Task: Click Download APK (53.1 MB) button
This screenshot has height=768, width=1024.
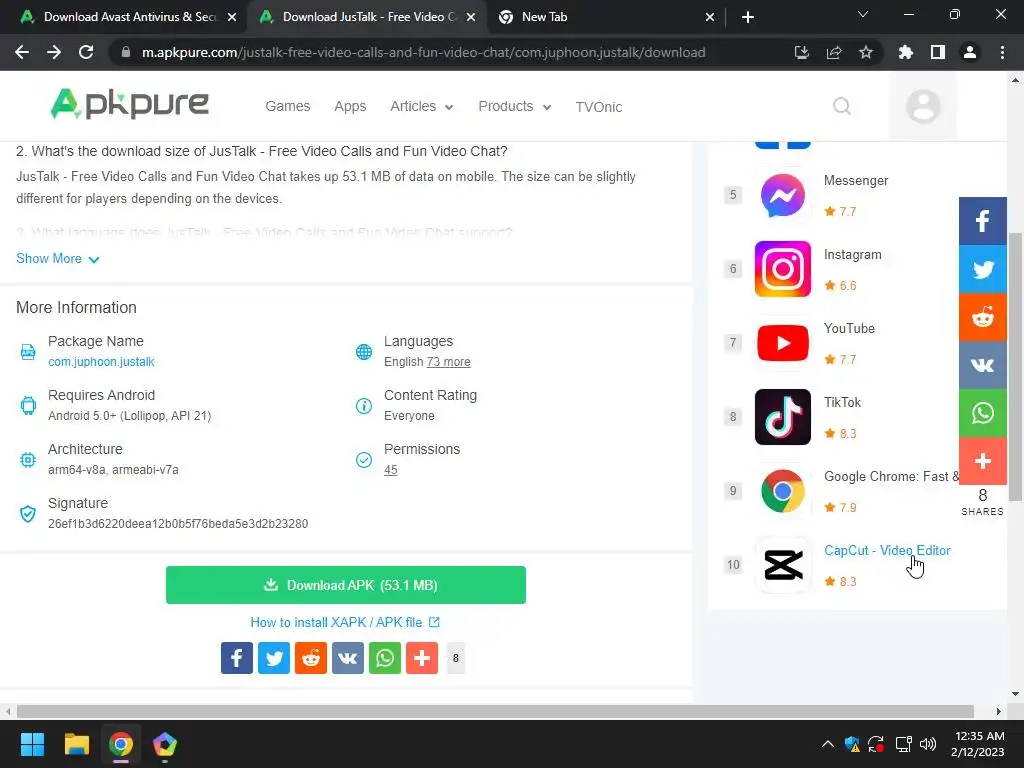Action: [345, 585]
